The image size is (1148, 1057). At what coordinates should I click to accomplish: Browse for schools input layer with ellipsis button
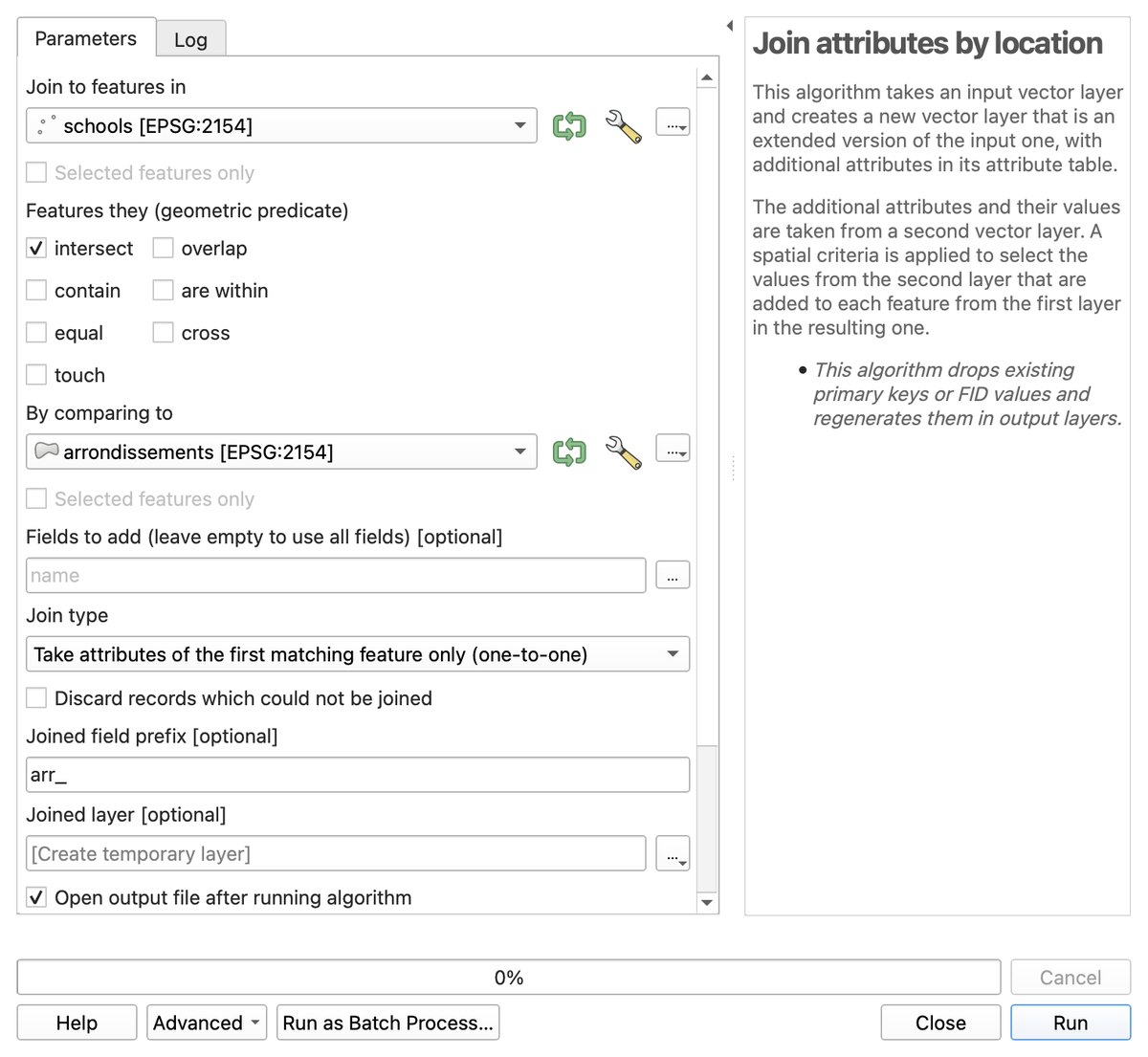click(x=673, y=122)
